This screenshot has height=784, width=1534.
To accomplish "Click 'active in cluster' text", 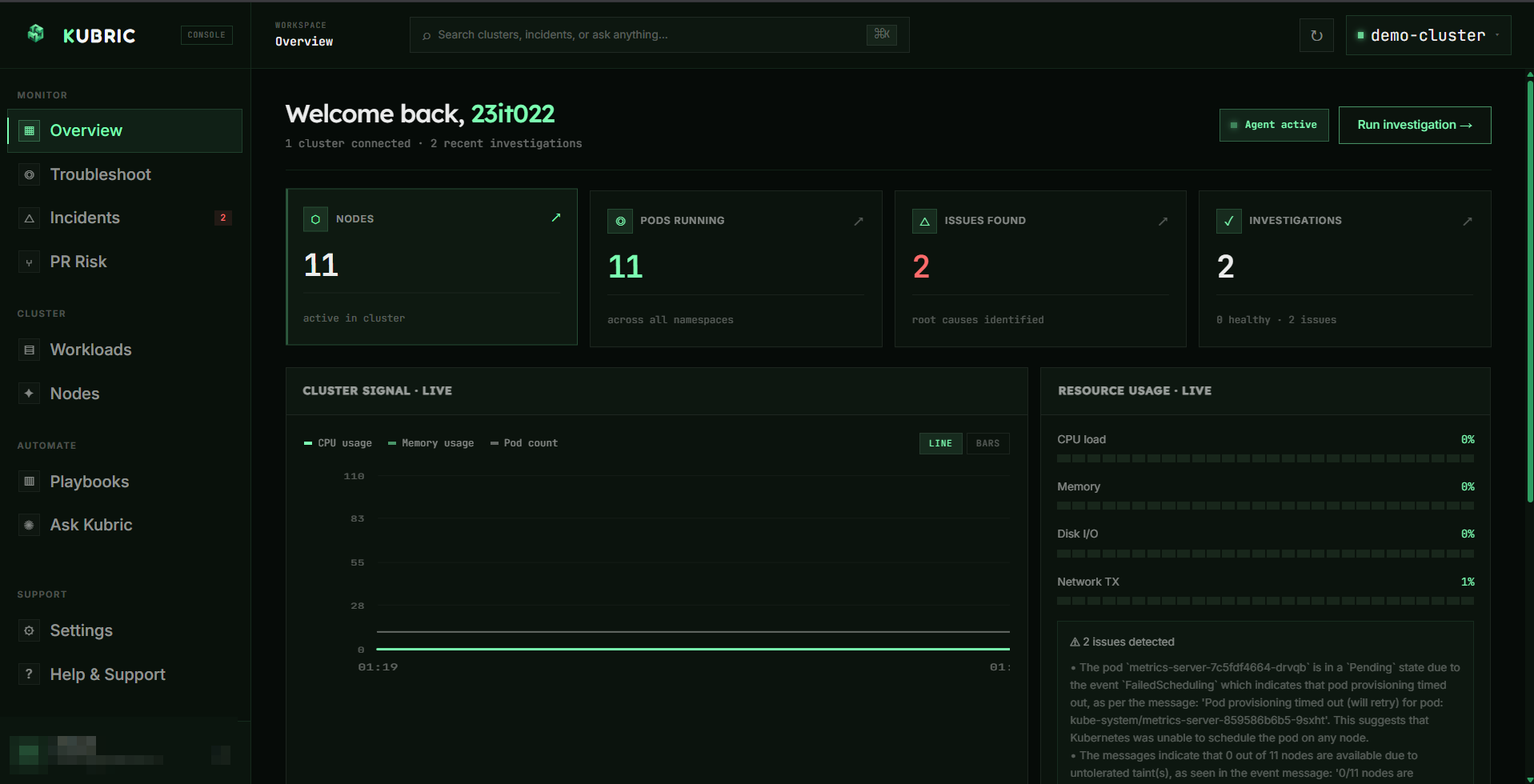I will (x=354, y=318).
